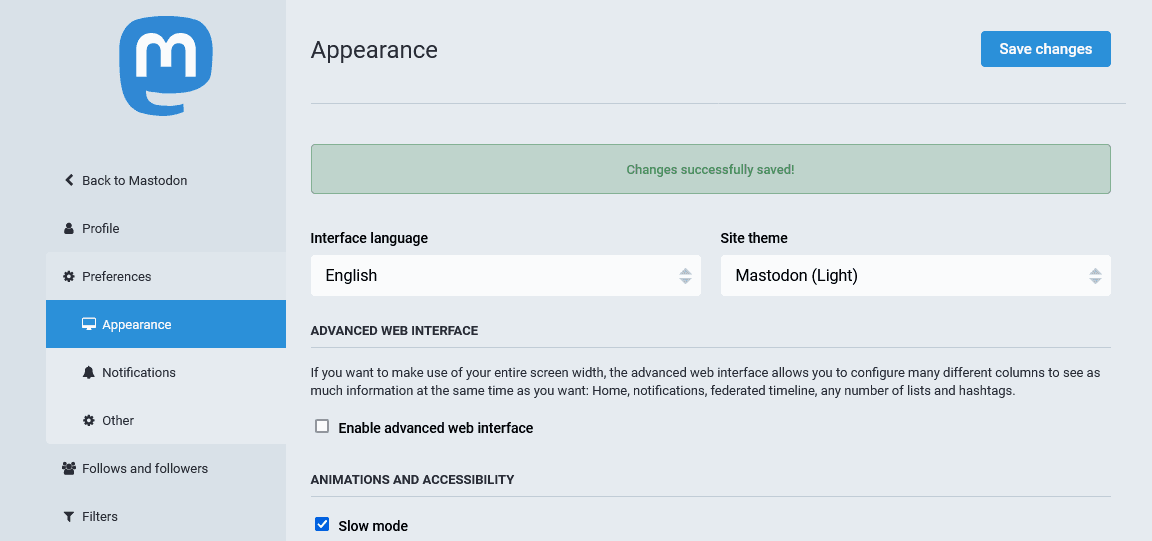Click the Notifications bell icon

pyautogui.click(x=89, y=372)
